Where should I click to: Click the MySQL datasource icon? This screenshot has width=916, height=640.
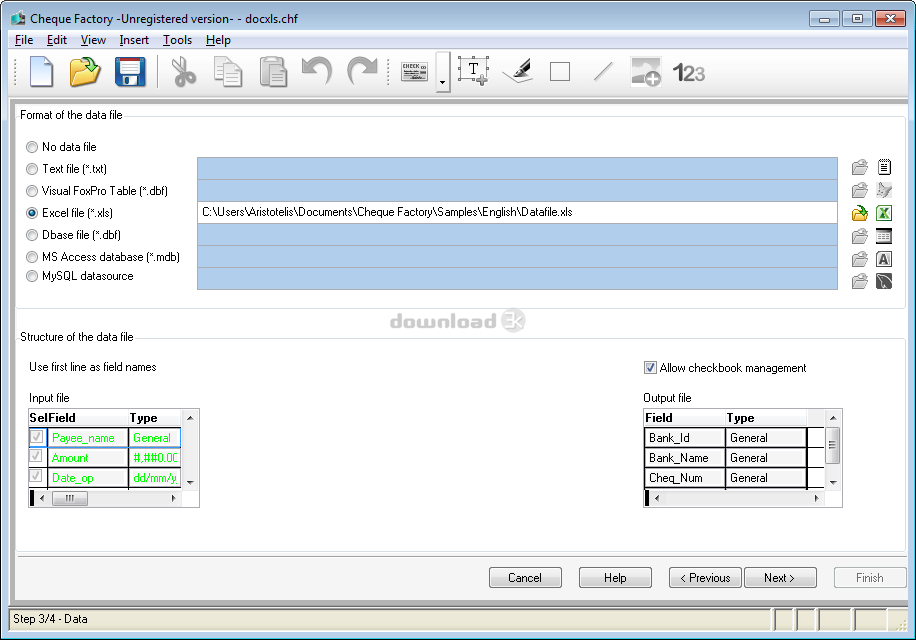tap(884, 281)
